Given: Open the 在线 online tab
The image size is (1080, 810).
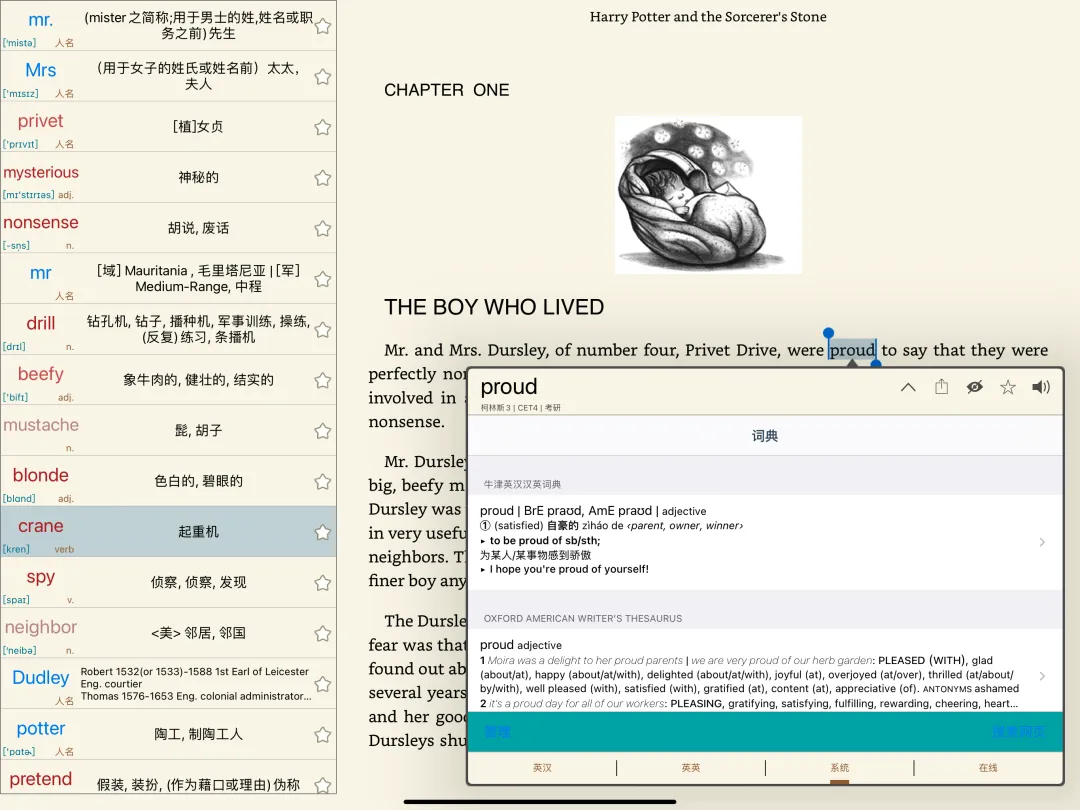Looking at the screenshot, I should 988,767.
